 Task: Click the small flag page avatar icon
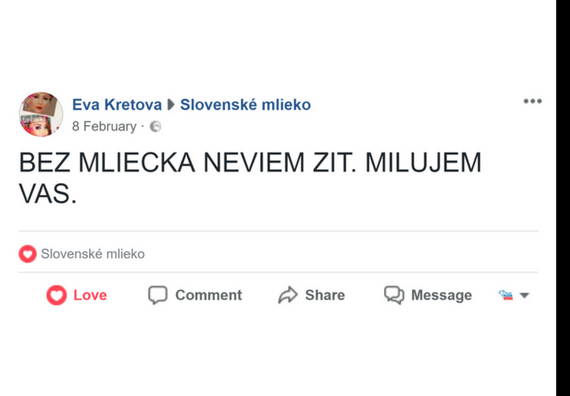click(506, 295)
